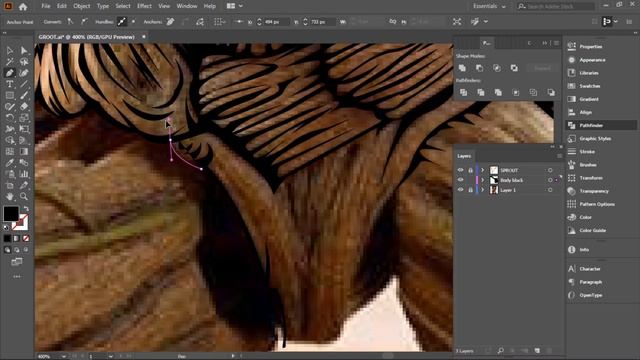Enable show handles for selected anchors
Image resolution: width=640 pixels, height=360 pixels.
122,22
